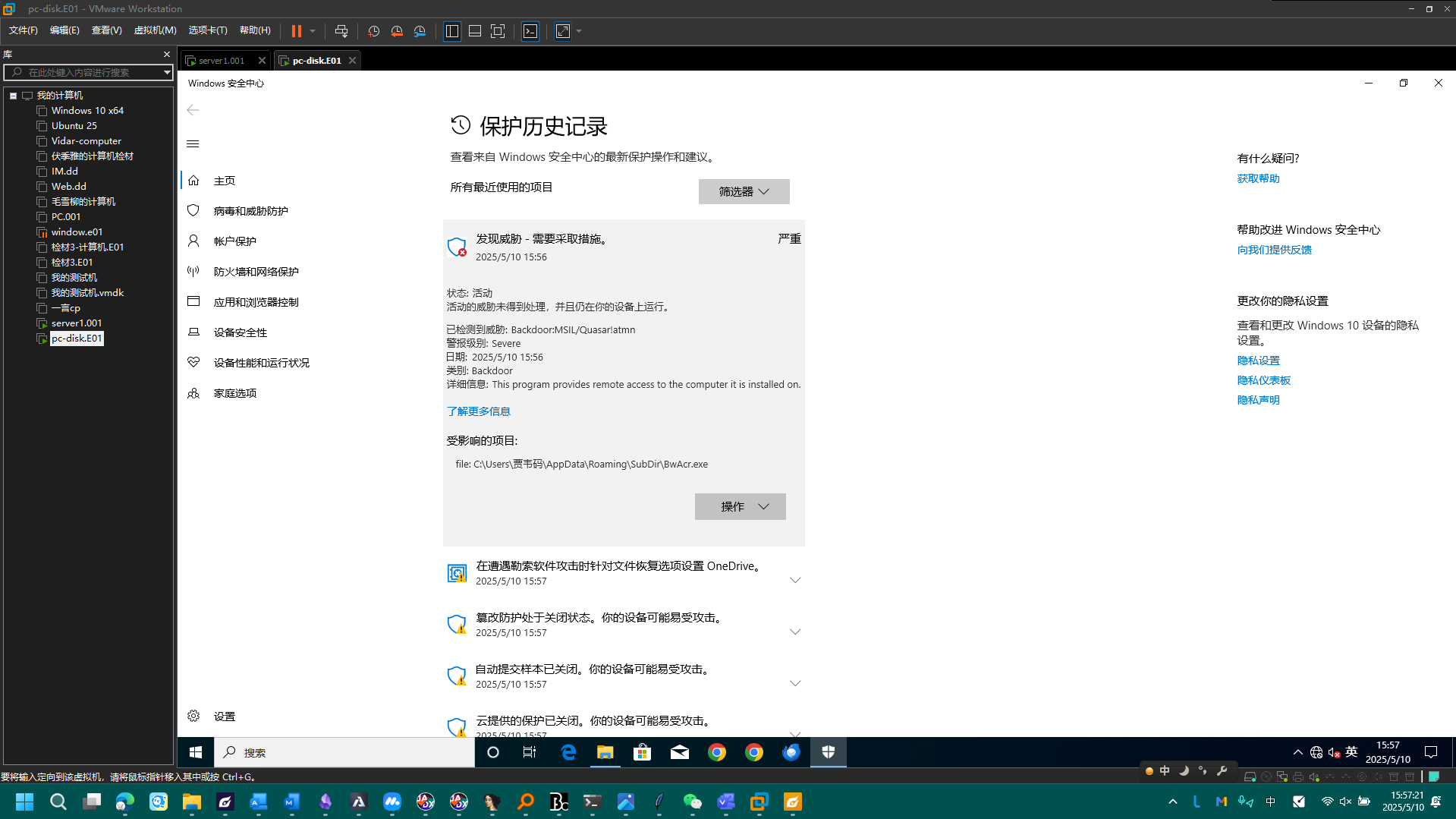Screen dimensions: 1456x819
Task: Pause the virtual machine from the toolbar
Action: click(296, 31)
